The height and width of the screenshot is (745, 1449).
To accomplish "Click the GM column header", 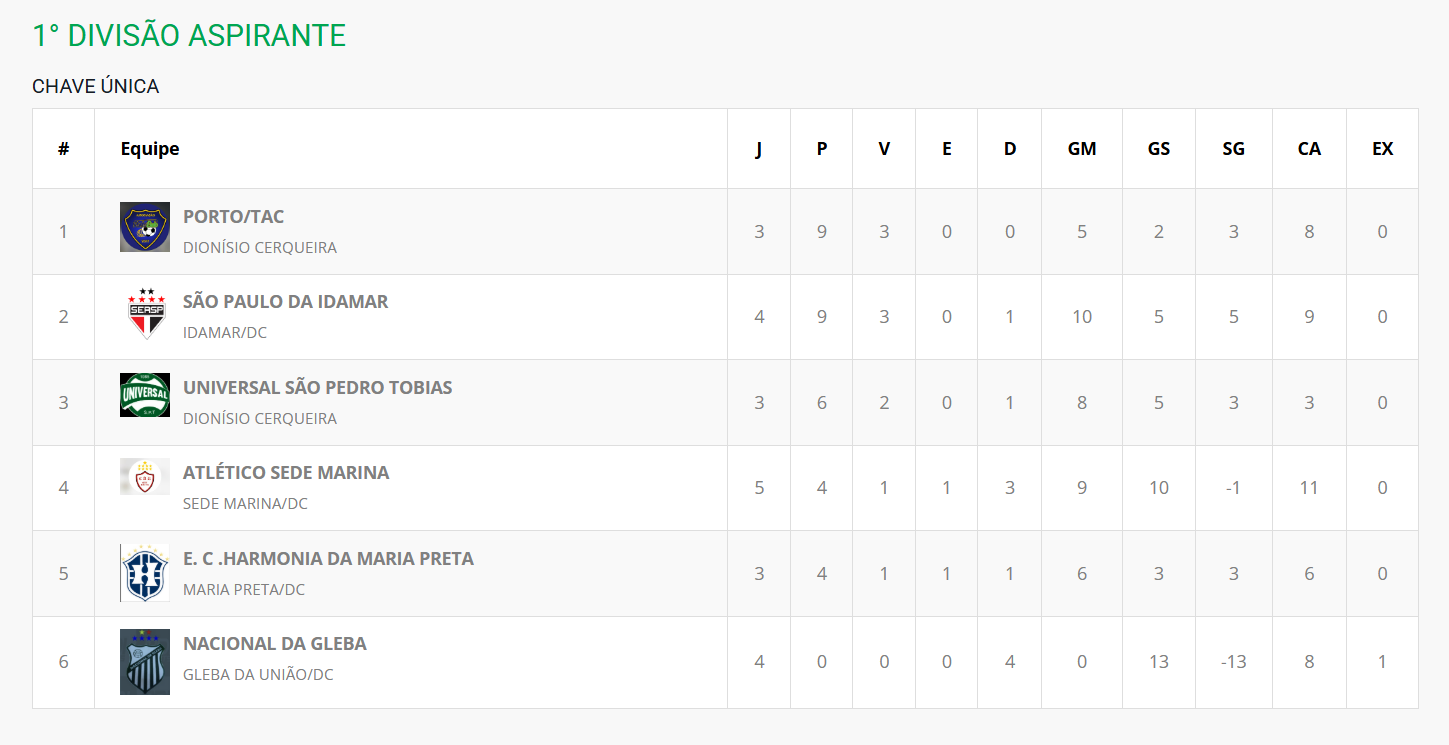I will coord(1082,149).
